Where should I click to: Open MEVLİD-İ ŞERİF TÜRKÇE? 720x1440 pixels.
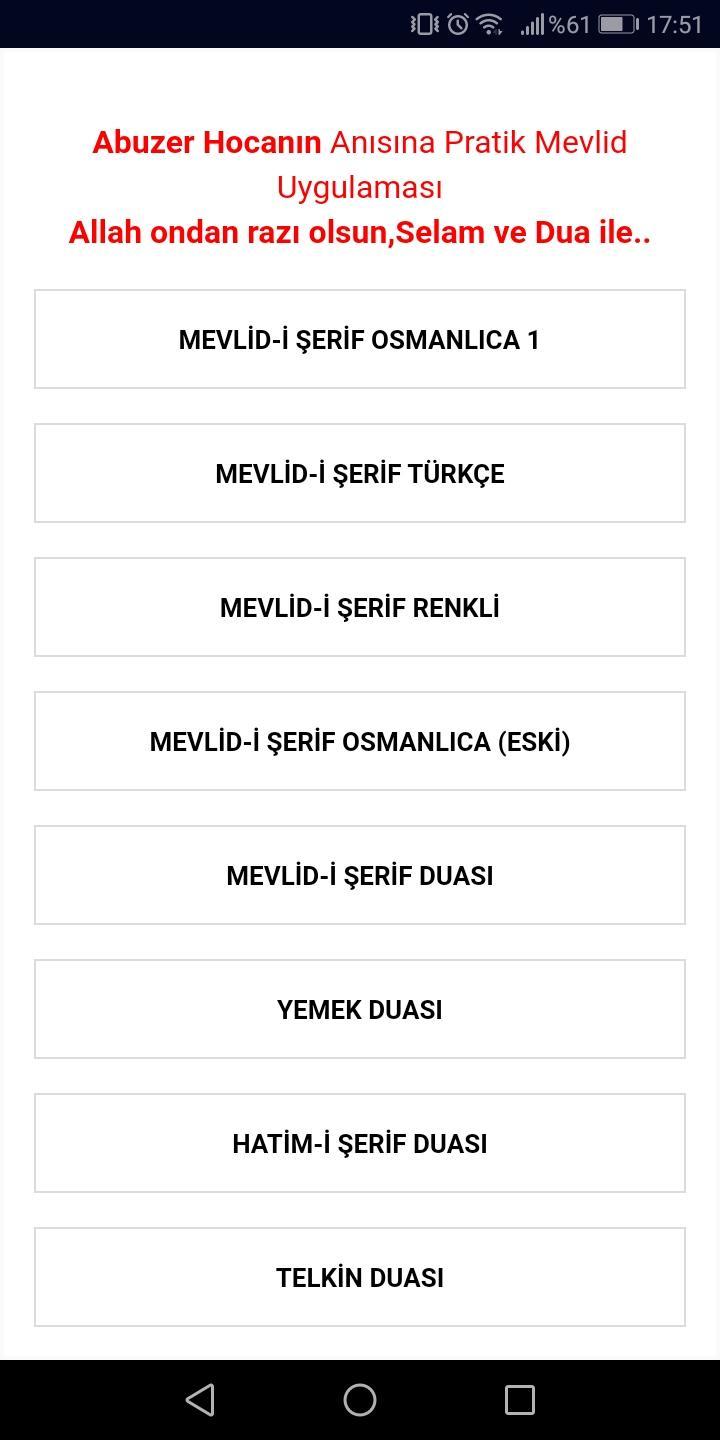(x=360, y=473)
